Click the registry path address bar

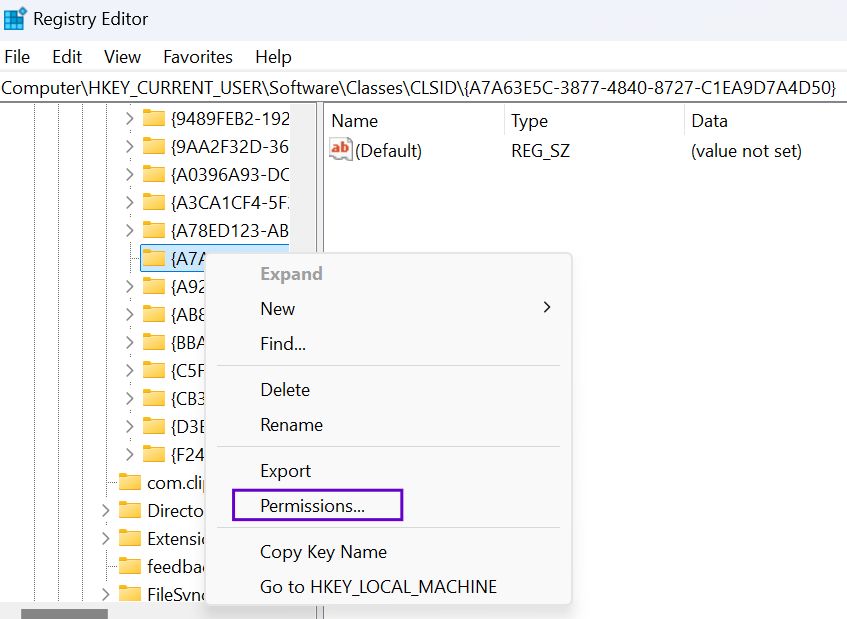click(420, 88)
